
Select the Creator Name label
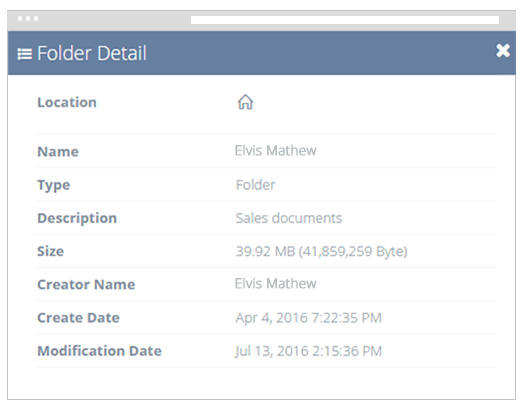[x=86, y=285]
